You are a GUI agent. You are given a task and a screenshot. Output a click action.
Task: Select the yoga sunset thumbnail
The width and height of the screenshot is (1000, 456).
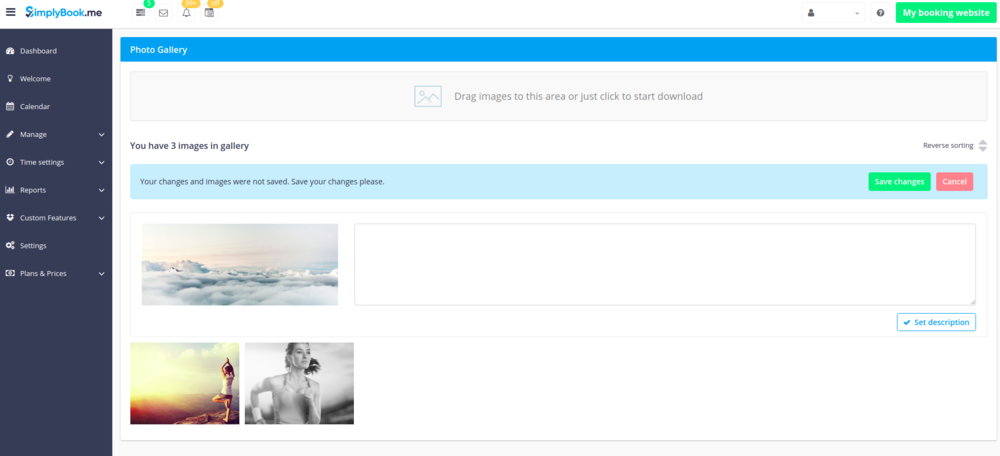pyautogui.click(x=184, y=383)
